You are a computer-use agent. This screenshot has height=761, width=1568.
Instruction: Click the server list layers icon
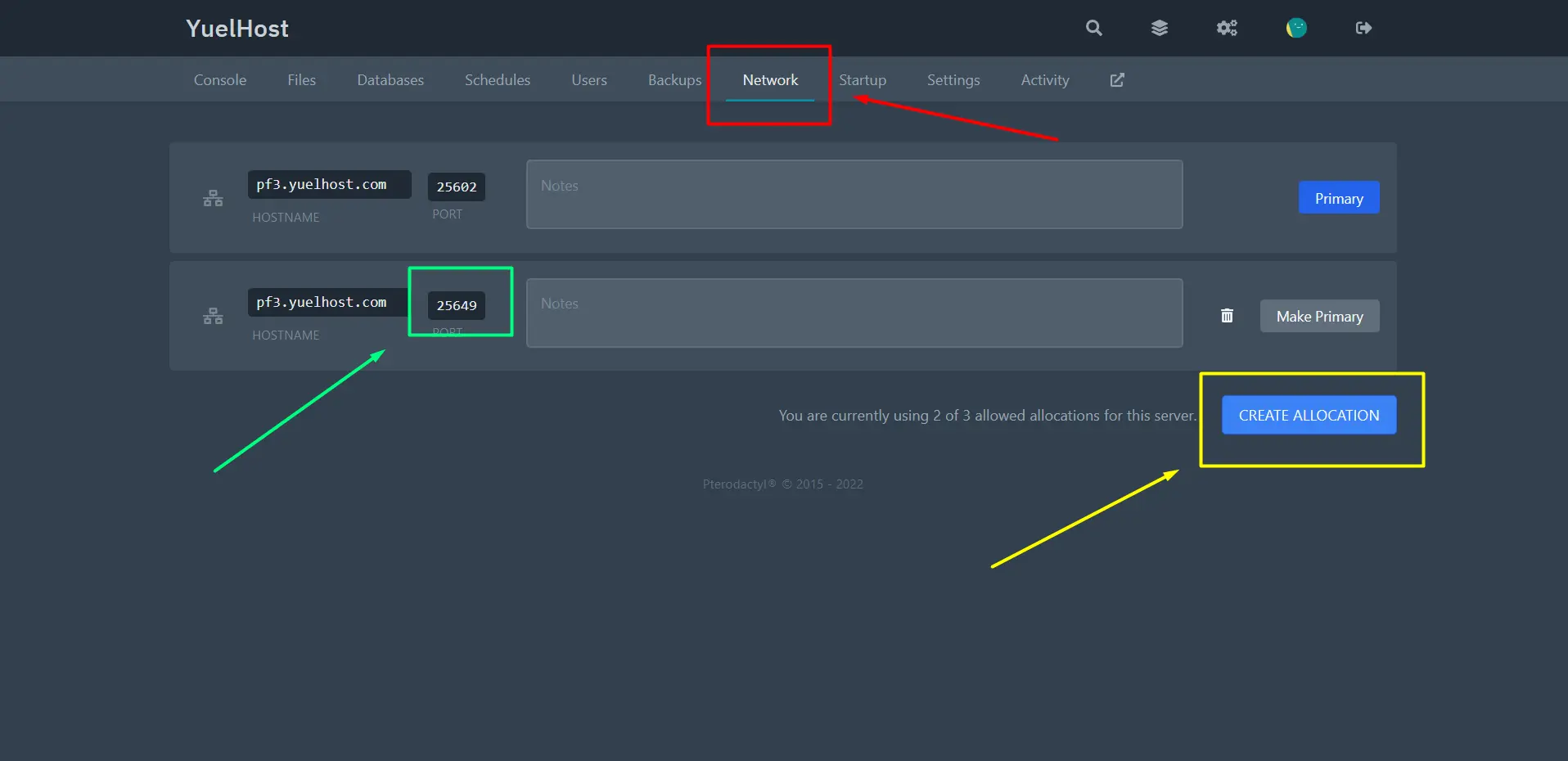point(1159,29)
